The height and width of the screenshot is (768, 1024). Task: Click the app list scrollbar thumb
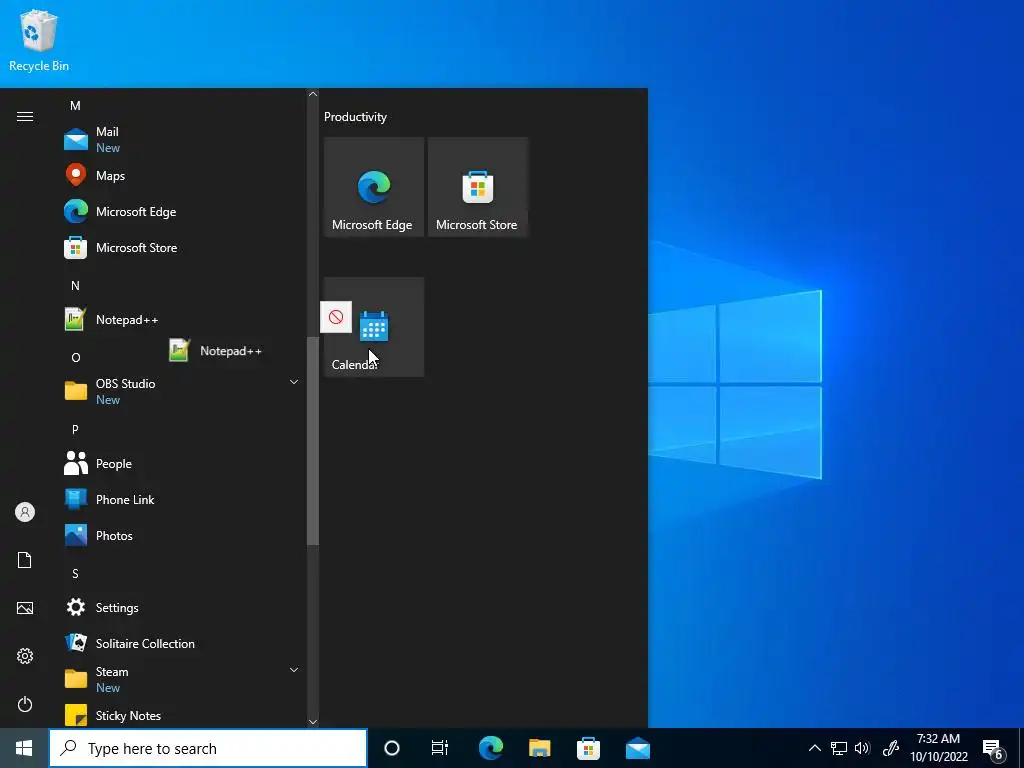pos(313,440)
